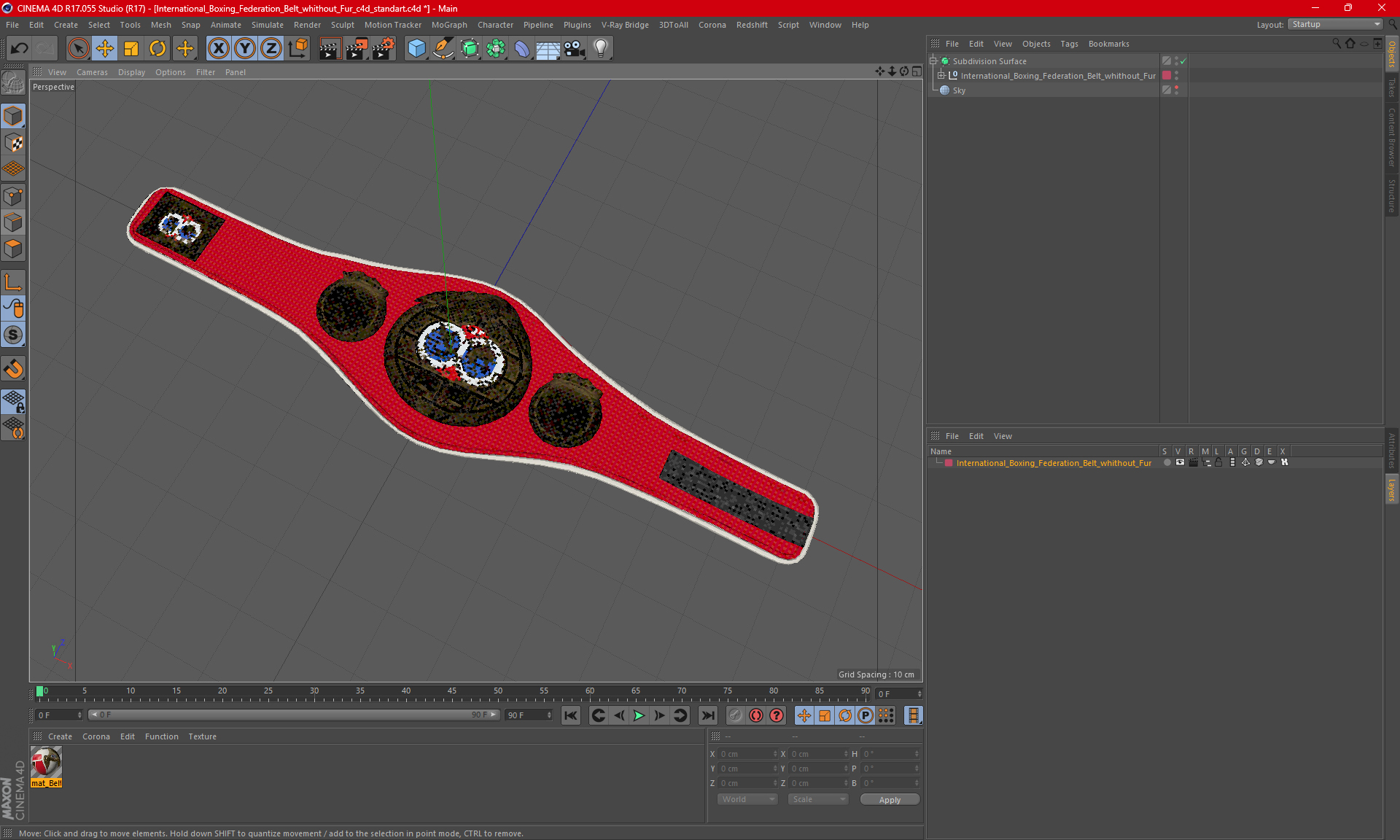Switch to Model mode in left palette
The width and height of the screenshot is (1400, 840).
click(14, 116)
